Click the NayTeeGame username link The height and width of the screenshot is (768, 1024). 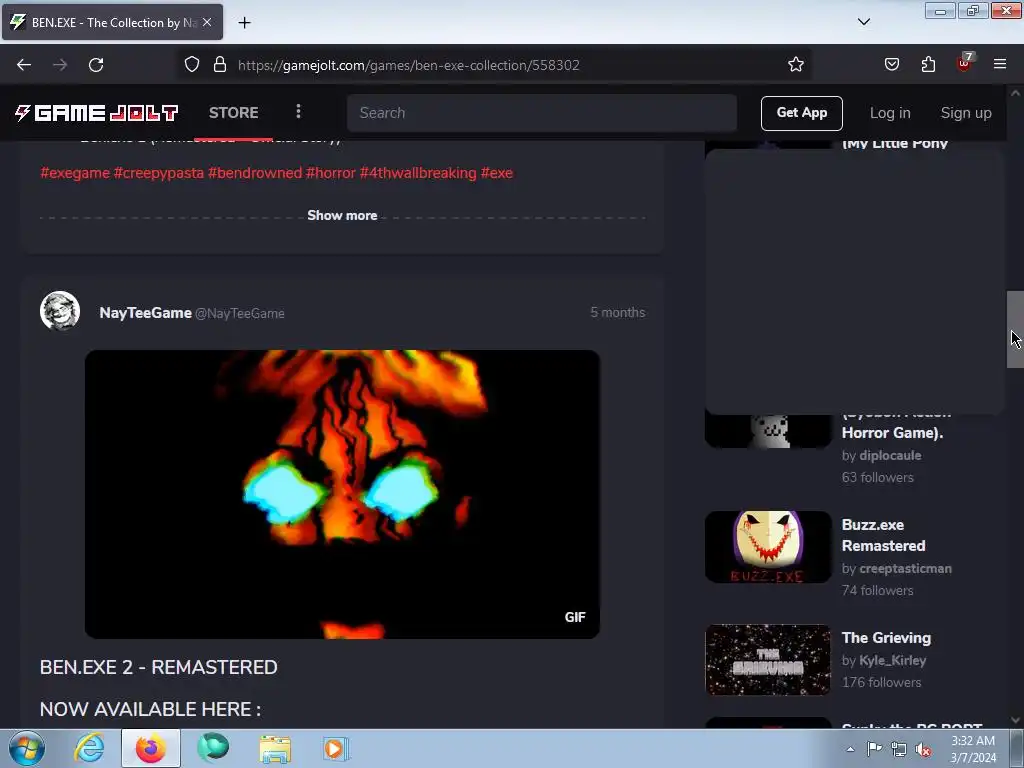[x=145, y=313]
